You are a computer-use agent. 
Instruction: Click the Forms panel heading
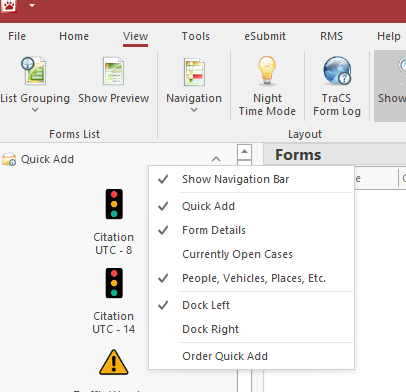point(298,155)
